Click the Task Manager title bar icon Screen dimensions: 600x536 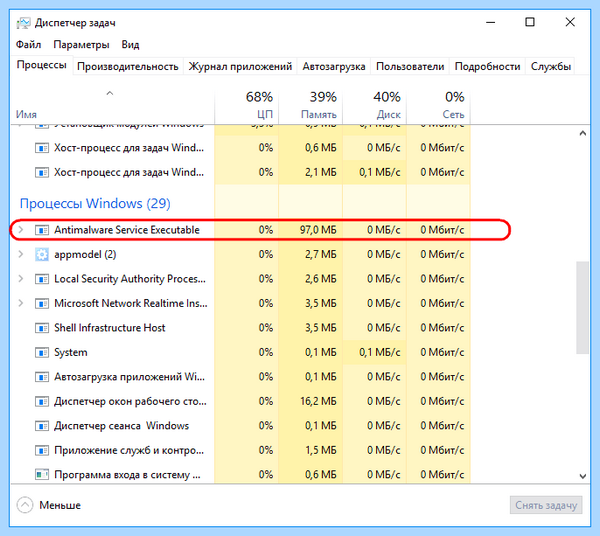pyautogui.click(x=23, y=23)
